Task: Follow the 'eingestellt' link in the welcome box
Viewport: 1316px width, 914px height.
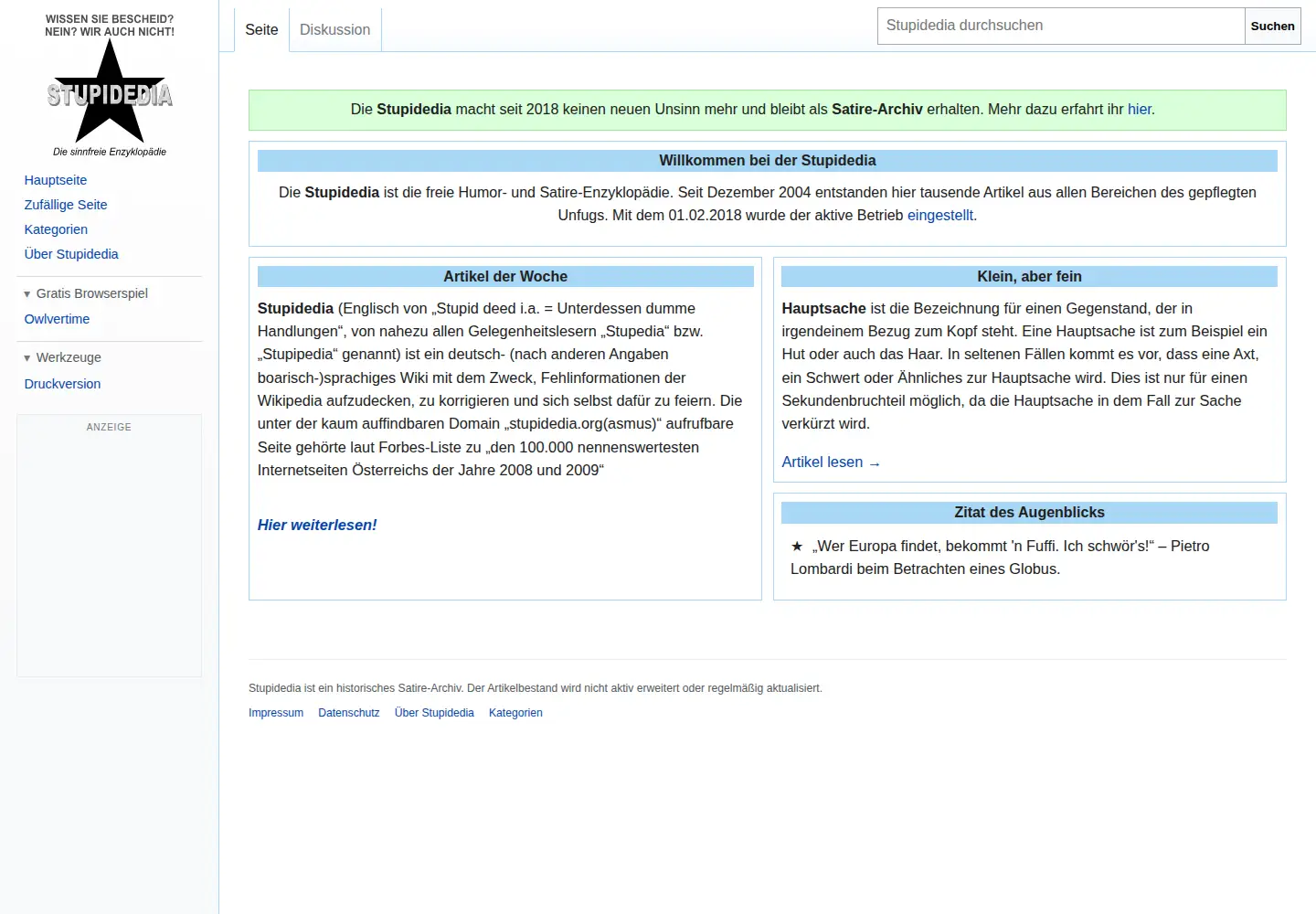Action: (x=940, y=215)
